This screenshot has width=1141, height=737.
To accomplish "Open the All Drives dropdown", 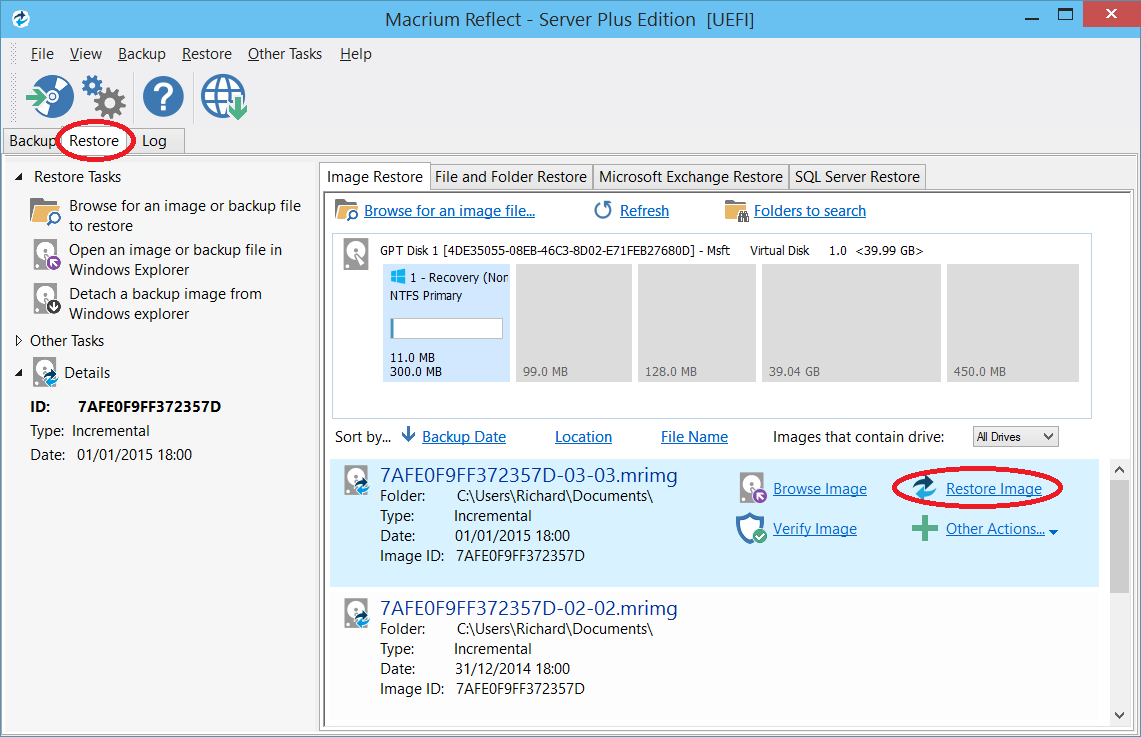I will point(1016,437).
